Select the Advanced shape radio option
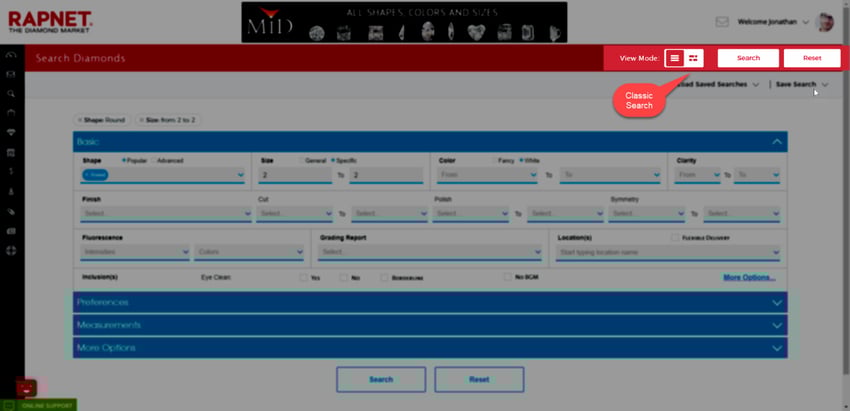Image resolution: width=850 pixels, height=411 pixels. (152, 160)
